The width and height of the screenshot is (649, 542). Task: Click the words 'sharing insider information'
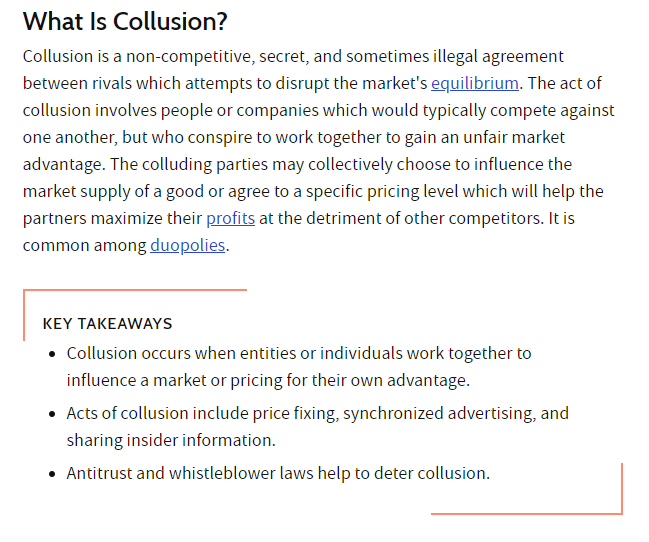pos(170,441)
